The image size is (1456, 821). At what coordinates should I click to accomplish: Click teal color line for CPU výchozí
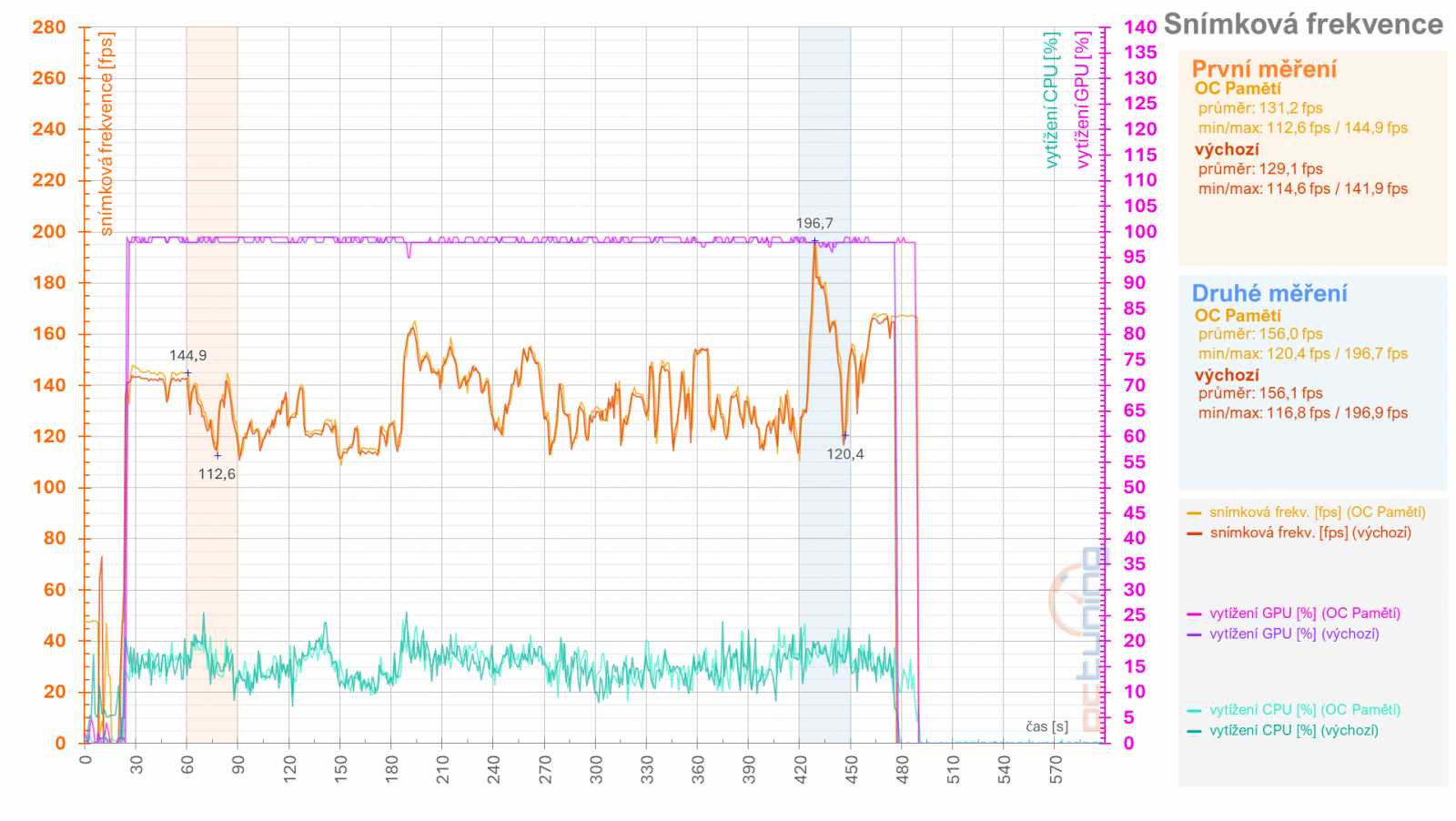tap(1195, 732)
